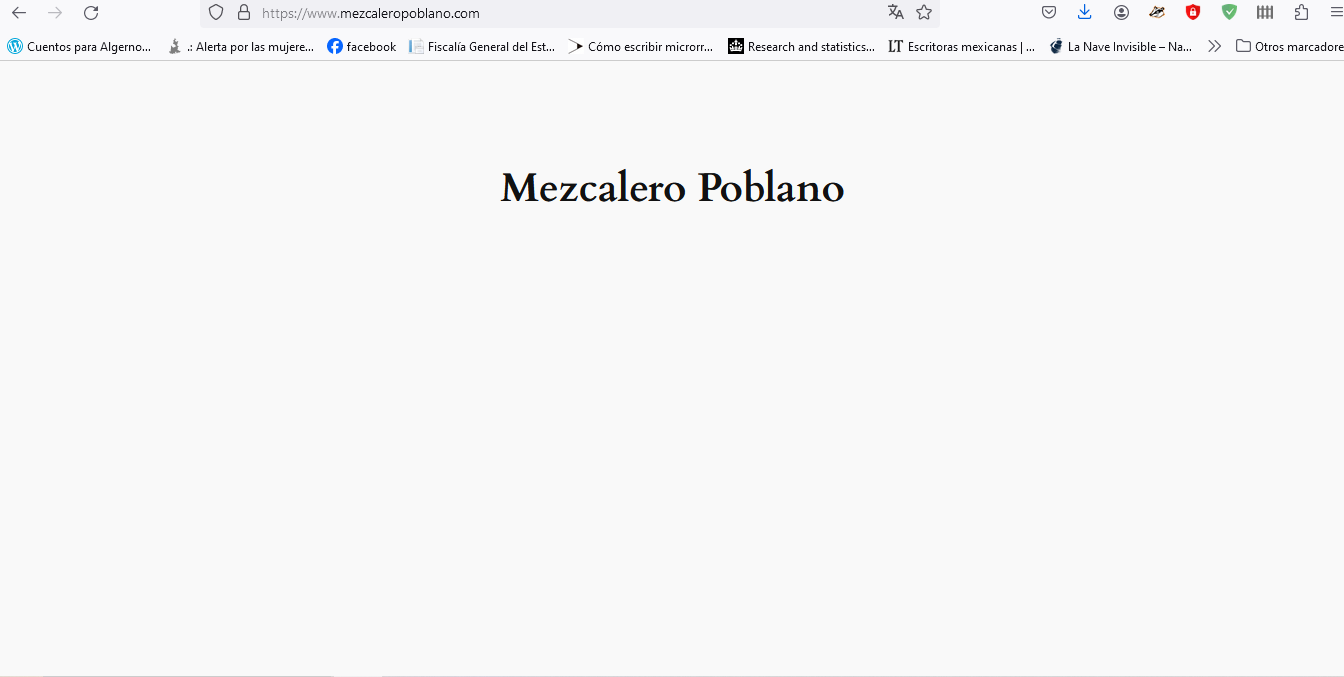Go back to the previous page
1344x677 pixels.
[x=18, y=13]
